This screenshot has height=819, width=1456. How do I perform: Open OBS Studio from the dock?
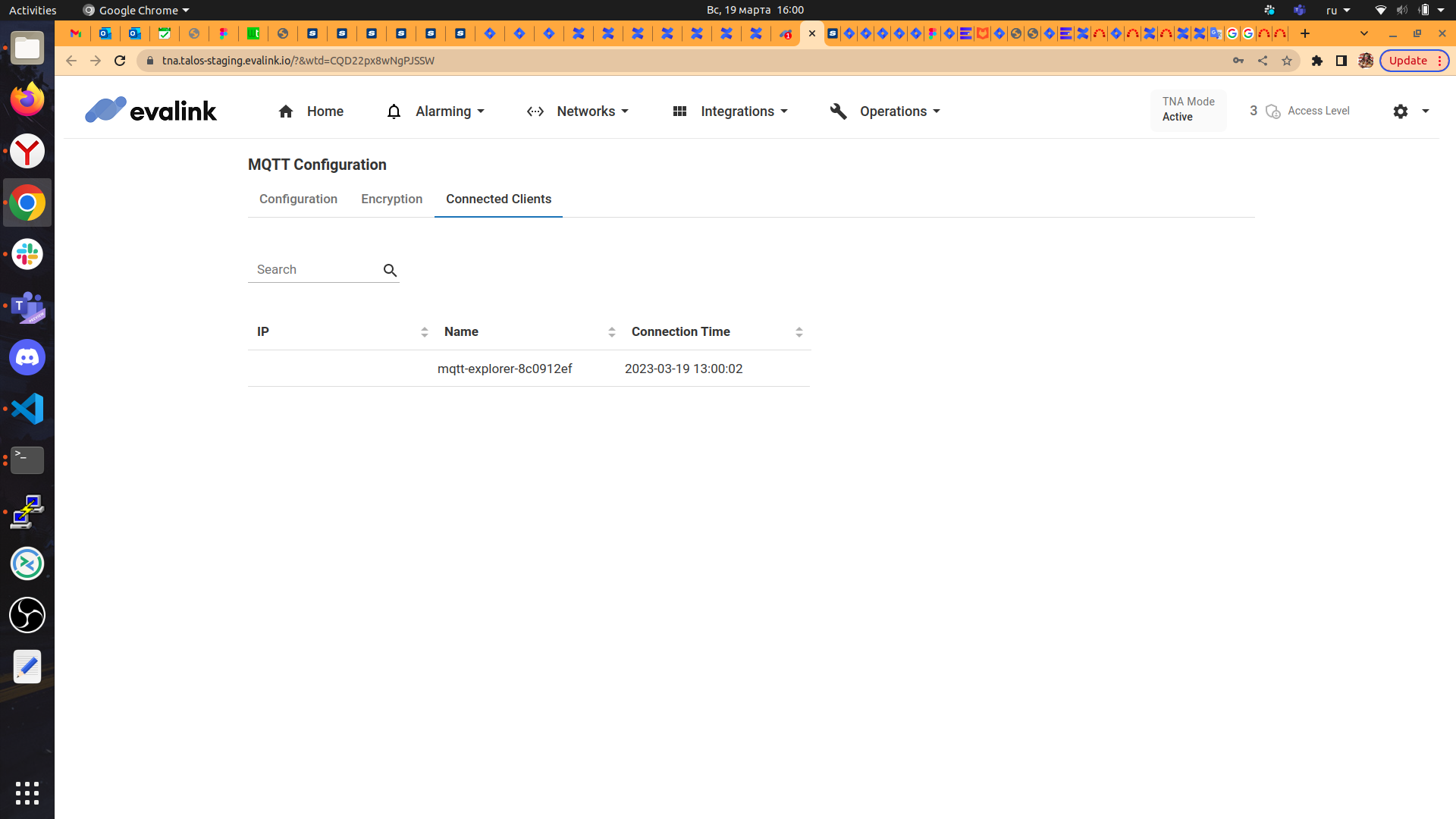coord(27,616)
